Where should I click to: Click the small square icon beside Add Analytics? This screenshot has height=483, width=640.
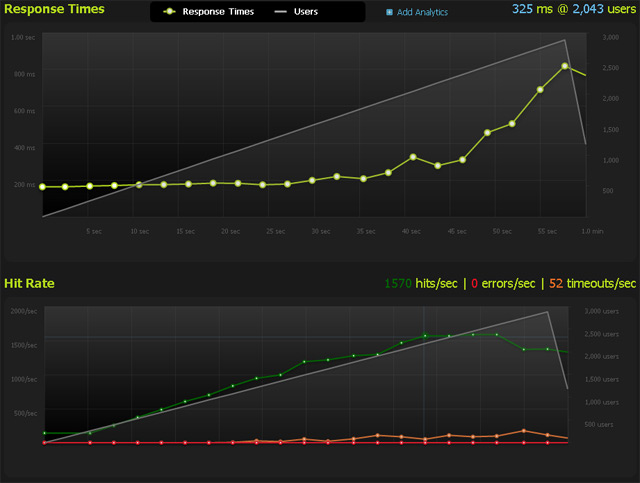389,13
